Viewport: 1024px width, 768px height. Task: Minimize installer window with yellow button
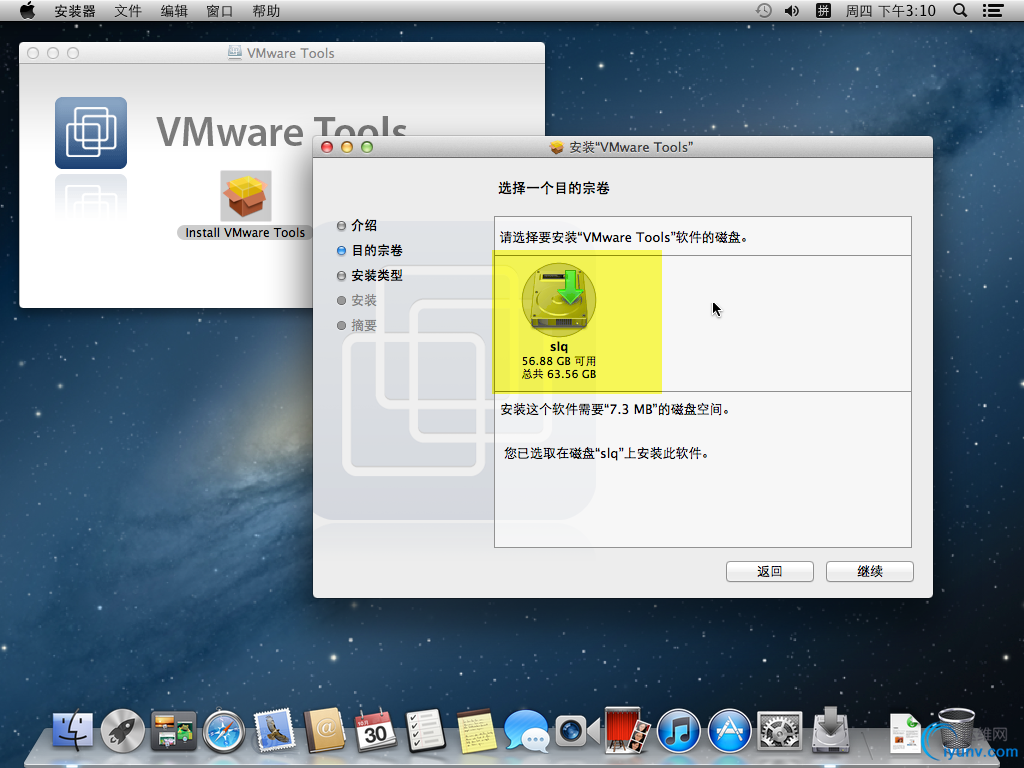pos(347,147)
